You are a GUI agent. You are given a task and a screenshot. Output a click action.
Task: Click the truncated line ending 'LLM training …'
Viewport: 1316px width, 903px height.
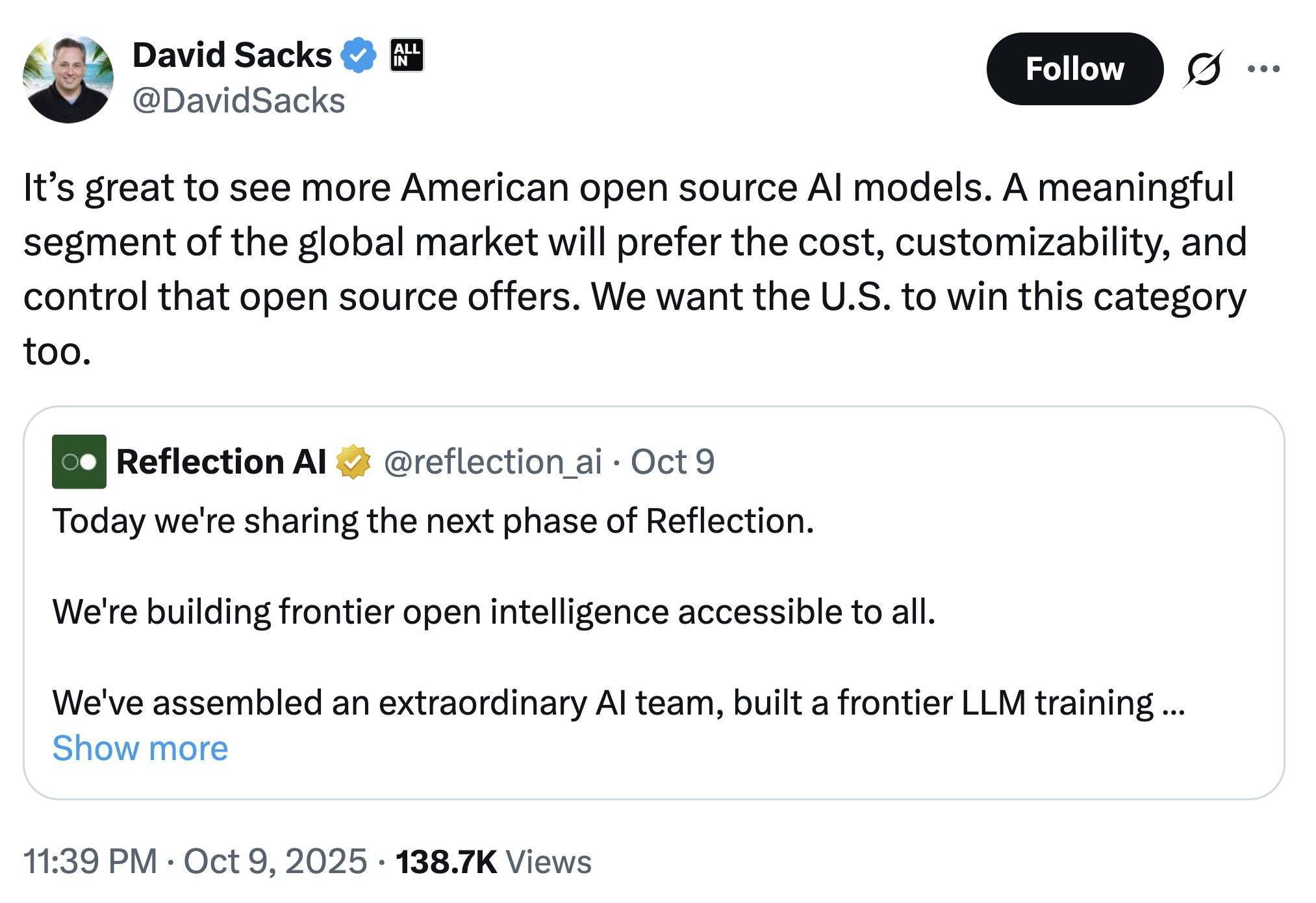tap(617, 703)
